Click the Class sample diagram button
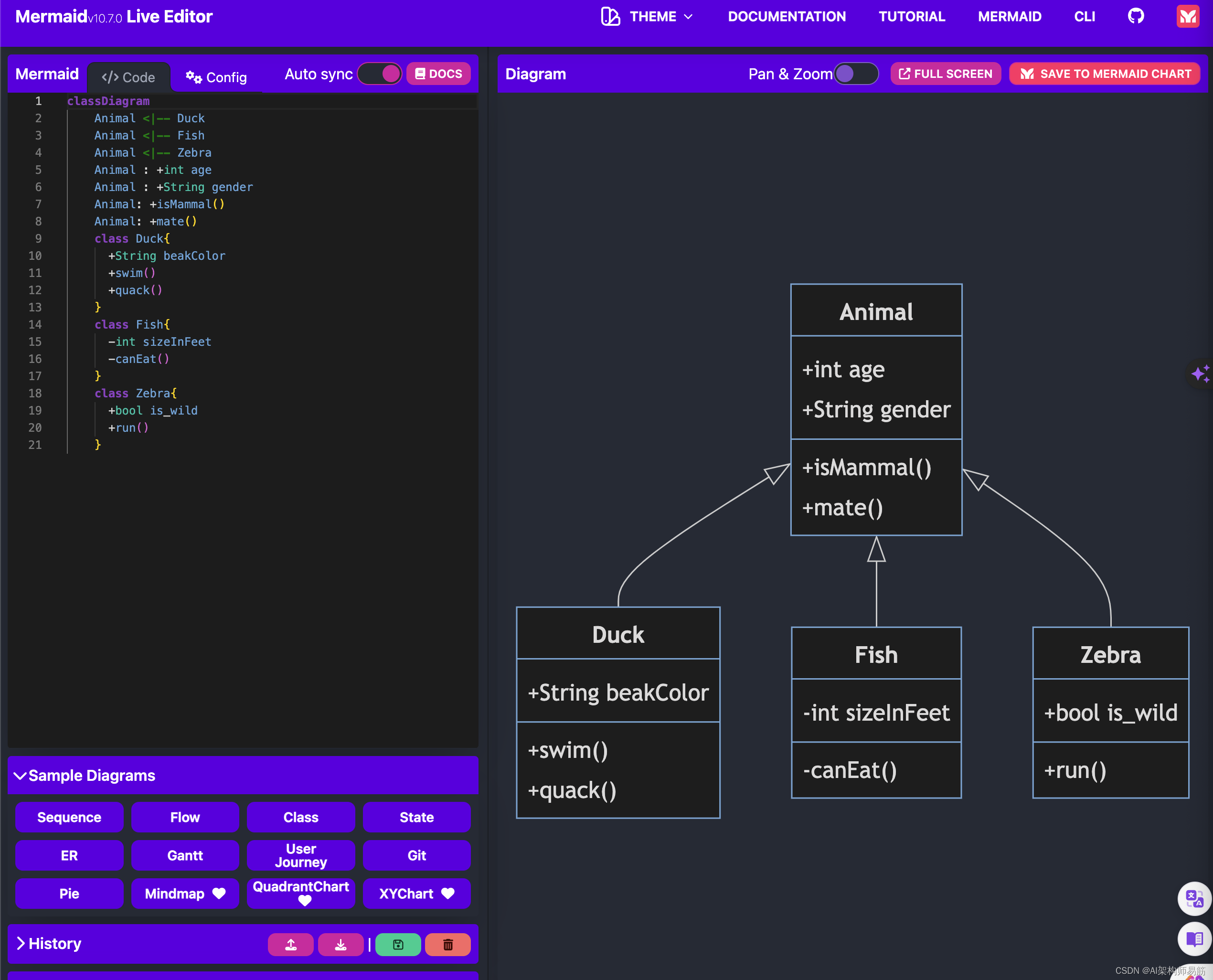This screenshot has width=1213, height=980. [300, 818]
